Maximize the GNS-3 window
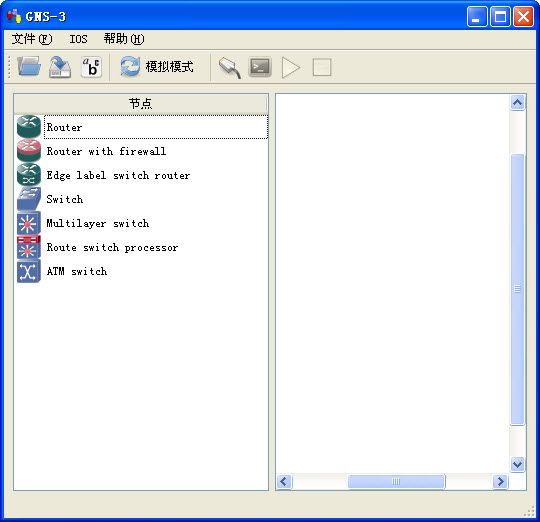The image size is (540, 522). [x=500, y=16]
